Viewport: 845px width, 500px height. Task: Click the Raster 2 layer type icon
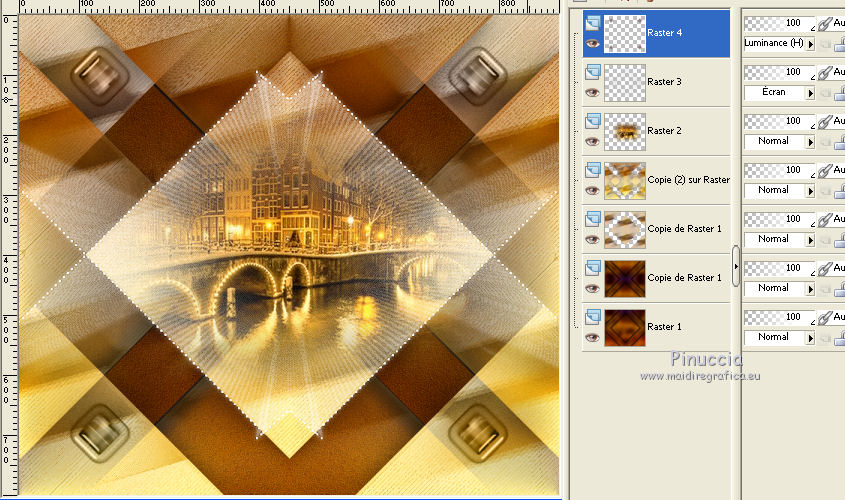(x=593, y=121)
